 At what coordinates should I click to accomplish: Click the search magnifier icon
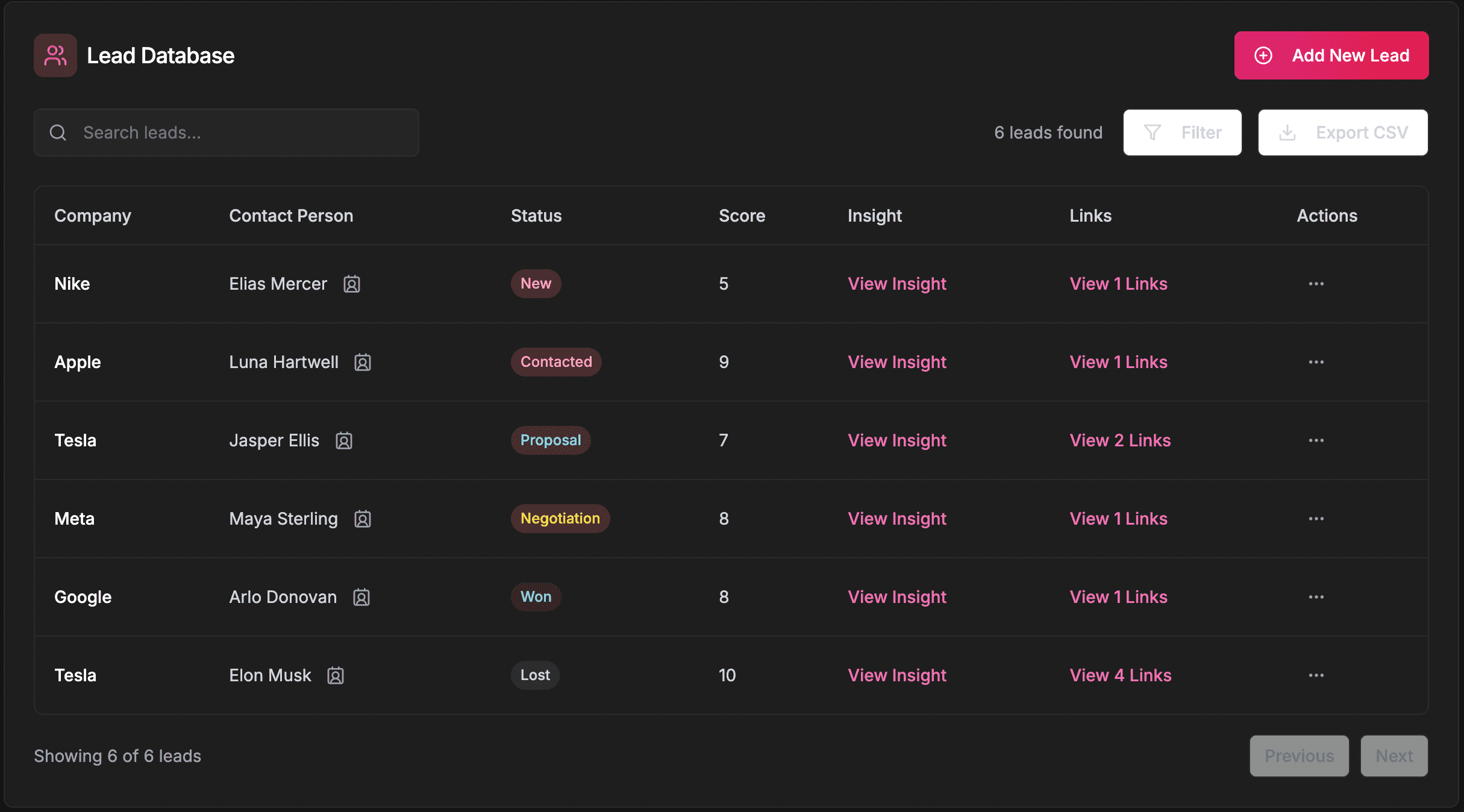click(58, 133)
